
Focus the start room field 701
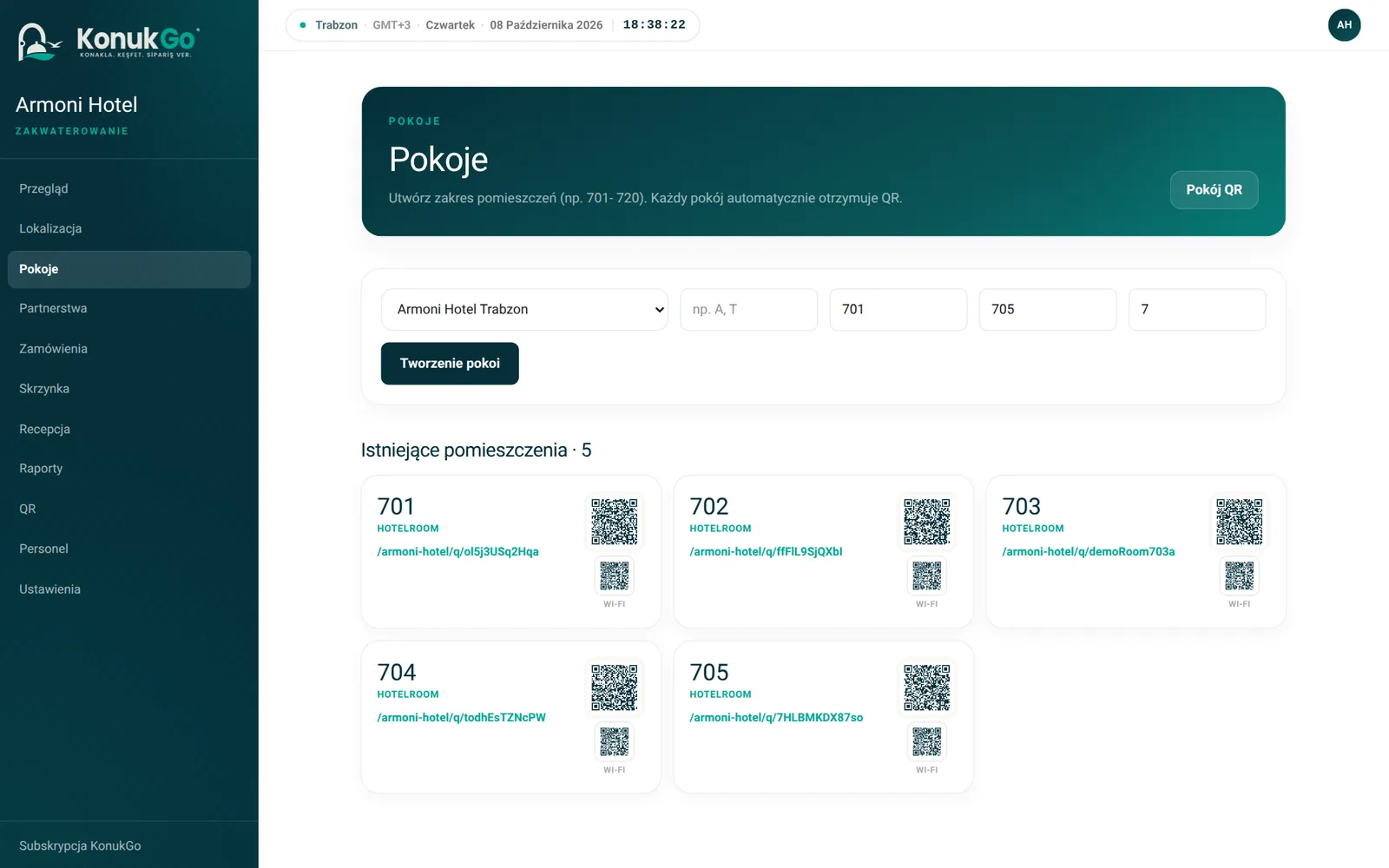click(x=899, y=310)
